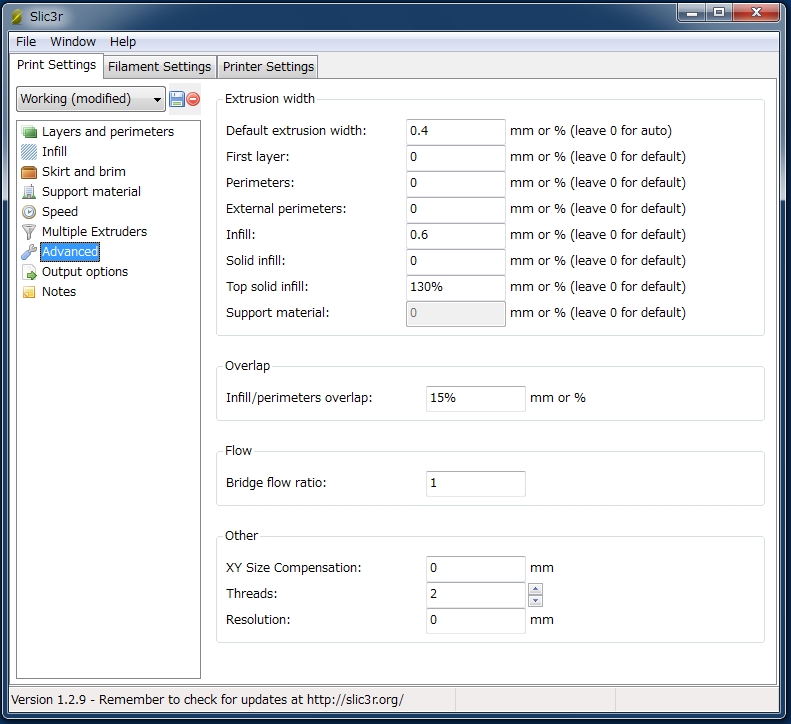Viewport: 791px width, 724px height.
Task: Click the Layers and perimeters icon
Action: (x=29, y=132)
